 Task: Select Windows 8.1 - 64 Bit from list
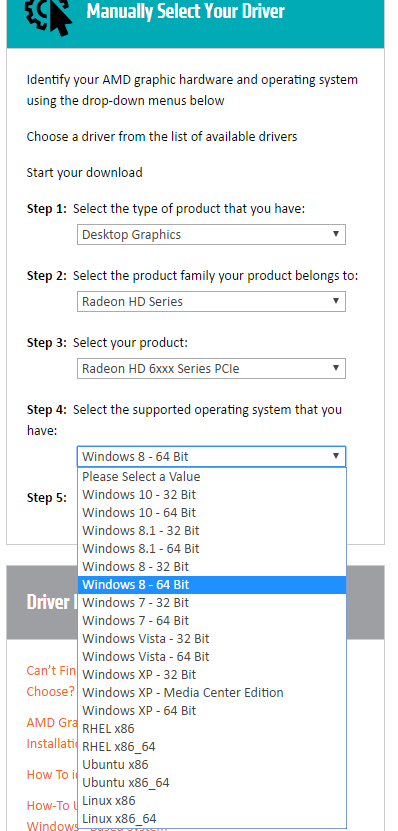pos(212,549)
